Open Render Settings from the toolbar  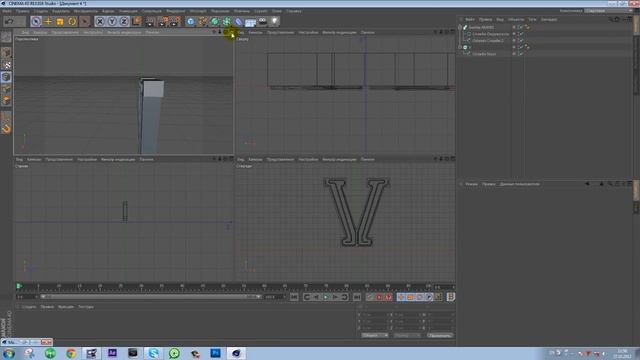tap(176, 21)
